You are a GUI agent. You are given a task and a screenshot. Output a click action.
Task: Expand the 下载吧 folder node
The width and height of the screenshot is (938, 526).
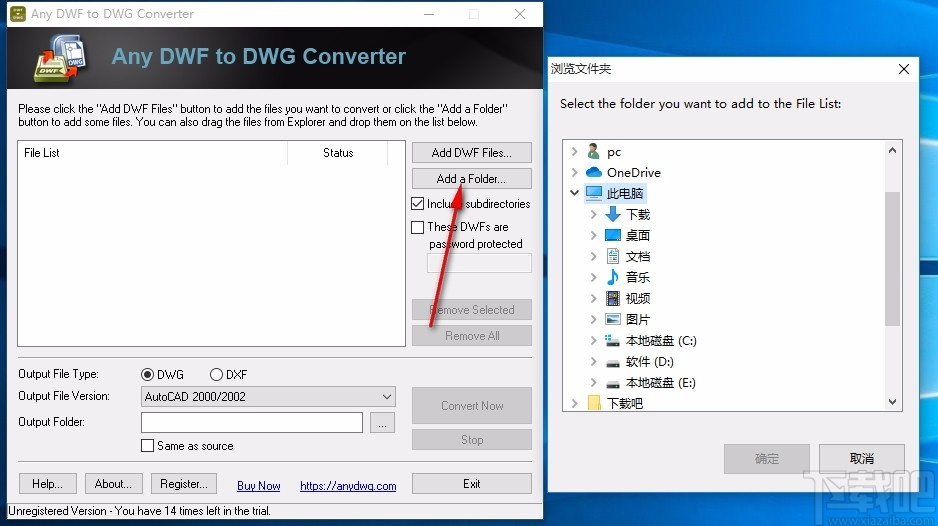coord(574,403)
